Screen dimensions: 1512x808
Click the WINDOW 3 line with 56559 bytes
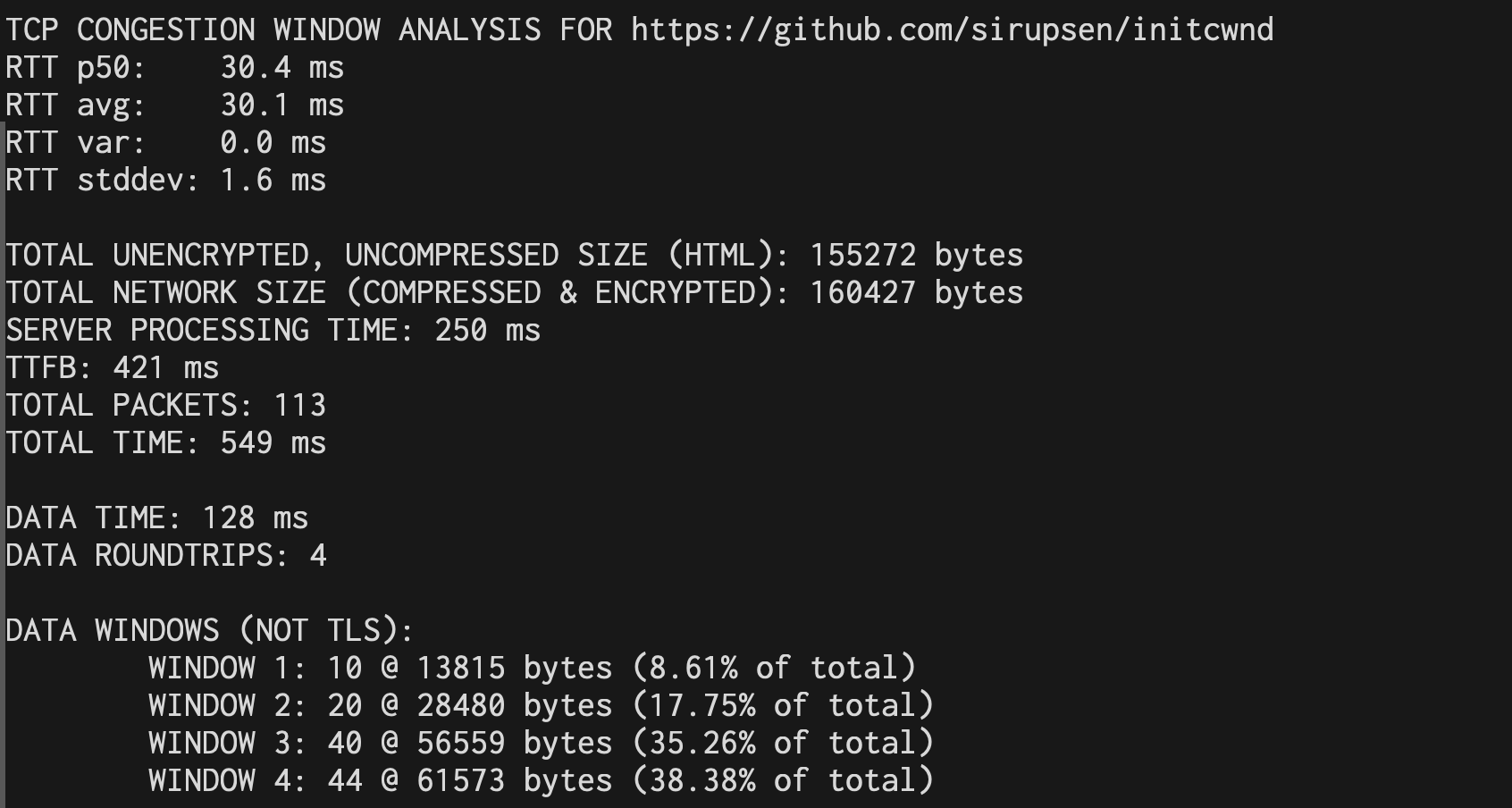[541, 743]
